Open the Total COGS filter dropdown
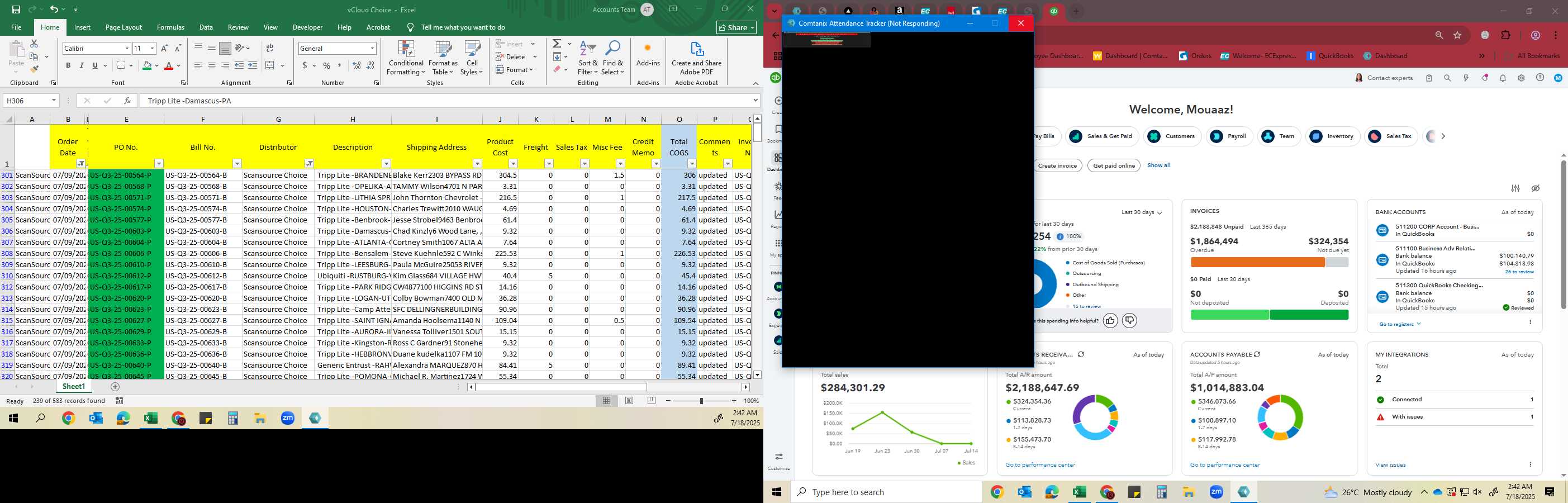The width and height of the screenshot is (1568, 503). coord(691,163)
